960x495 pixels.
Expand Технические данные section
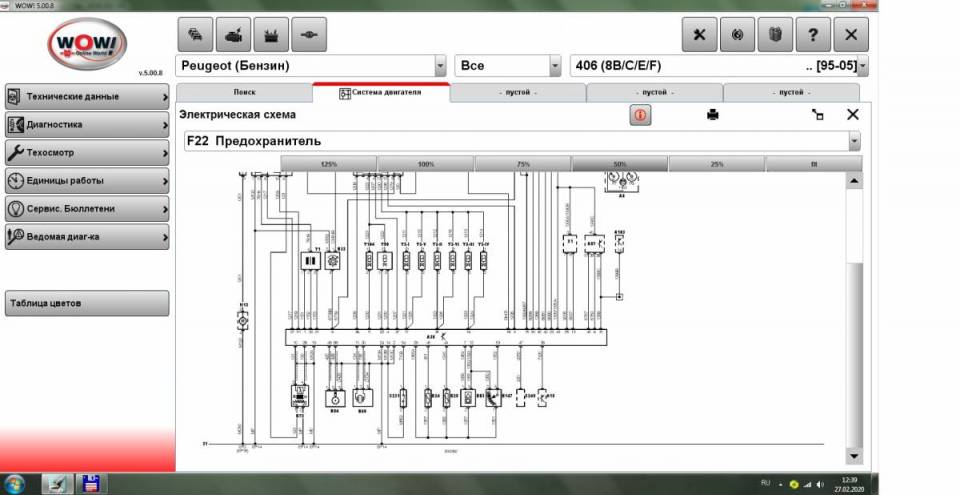pos(86,97)
